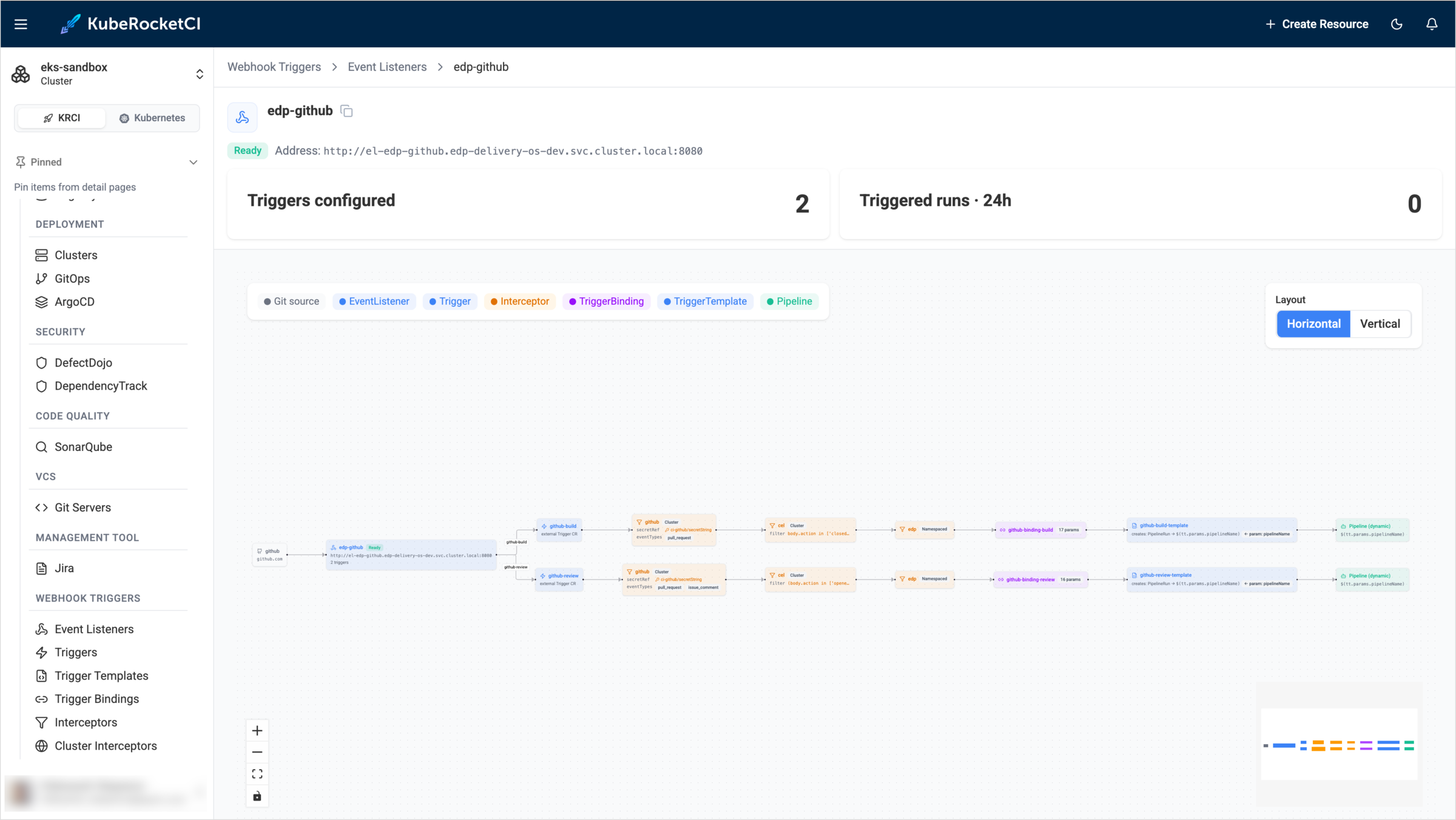The width and height of the screenshot is (1456, 820).
Task: Zoom in on the diagram
Action: coord(257,730)
